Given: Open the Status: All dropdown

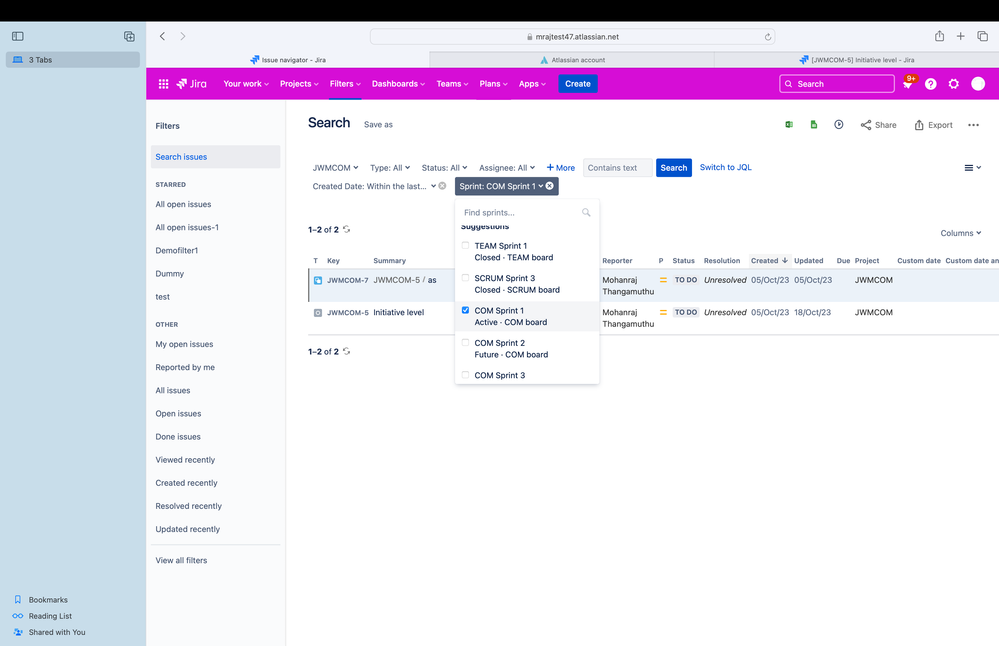Looking at the screenshot, I should pyautogui.click(x=444, y=168).
